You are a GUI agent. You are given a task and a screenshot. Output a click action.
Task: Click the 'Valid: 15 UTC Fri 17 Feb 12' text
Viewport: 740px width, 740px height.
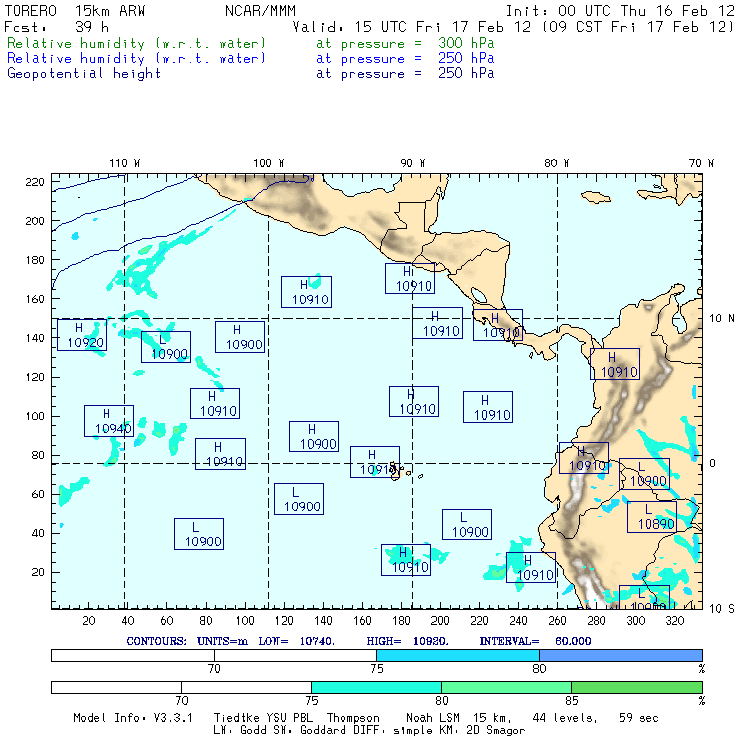[412, 27]
